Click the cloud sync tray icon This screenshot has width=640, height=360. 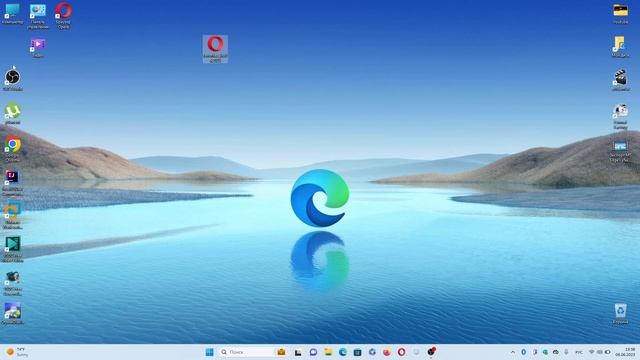click(x=556, y=352)
